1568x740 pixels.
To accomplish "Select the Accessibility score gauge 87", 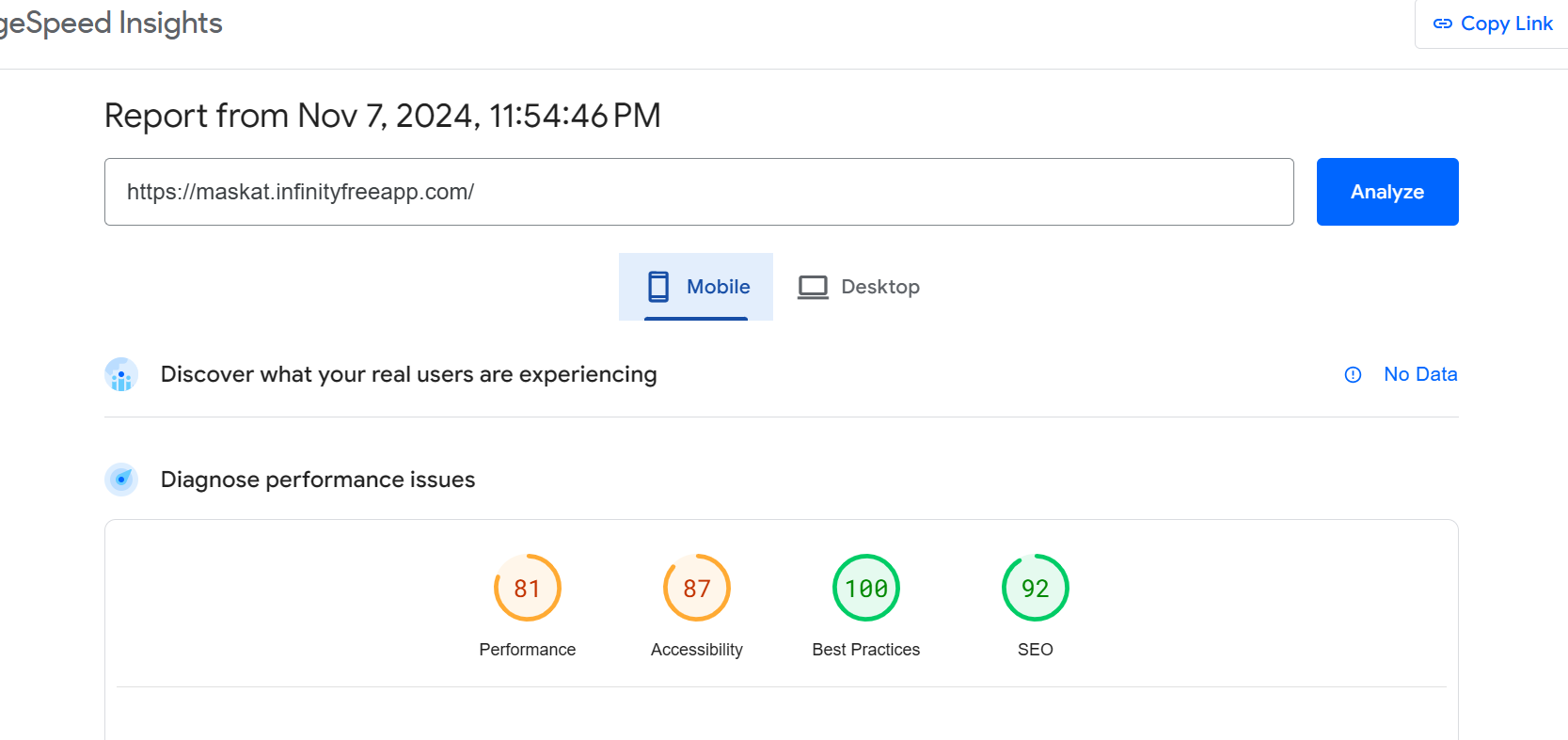I will [x=696, y=588].
